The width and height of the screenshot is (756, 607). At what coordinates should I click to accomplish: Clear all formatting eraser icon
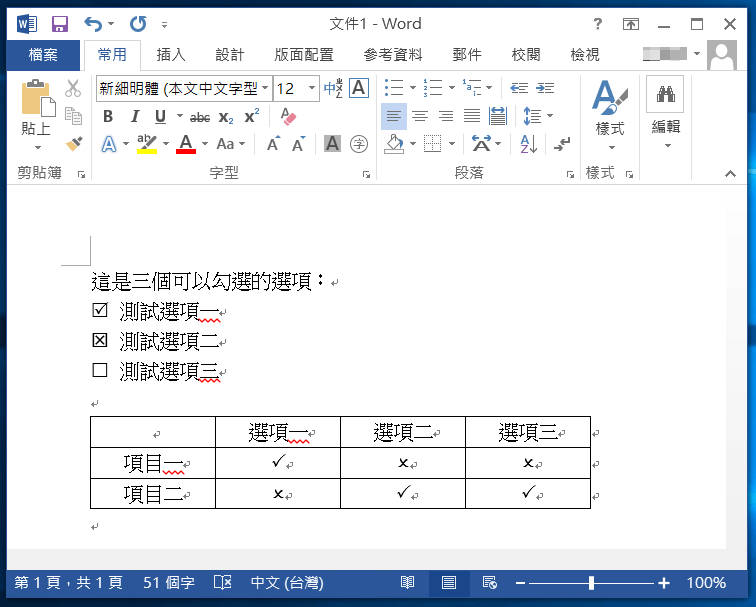pyautogui.click(x=288, y=116)
